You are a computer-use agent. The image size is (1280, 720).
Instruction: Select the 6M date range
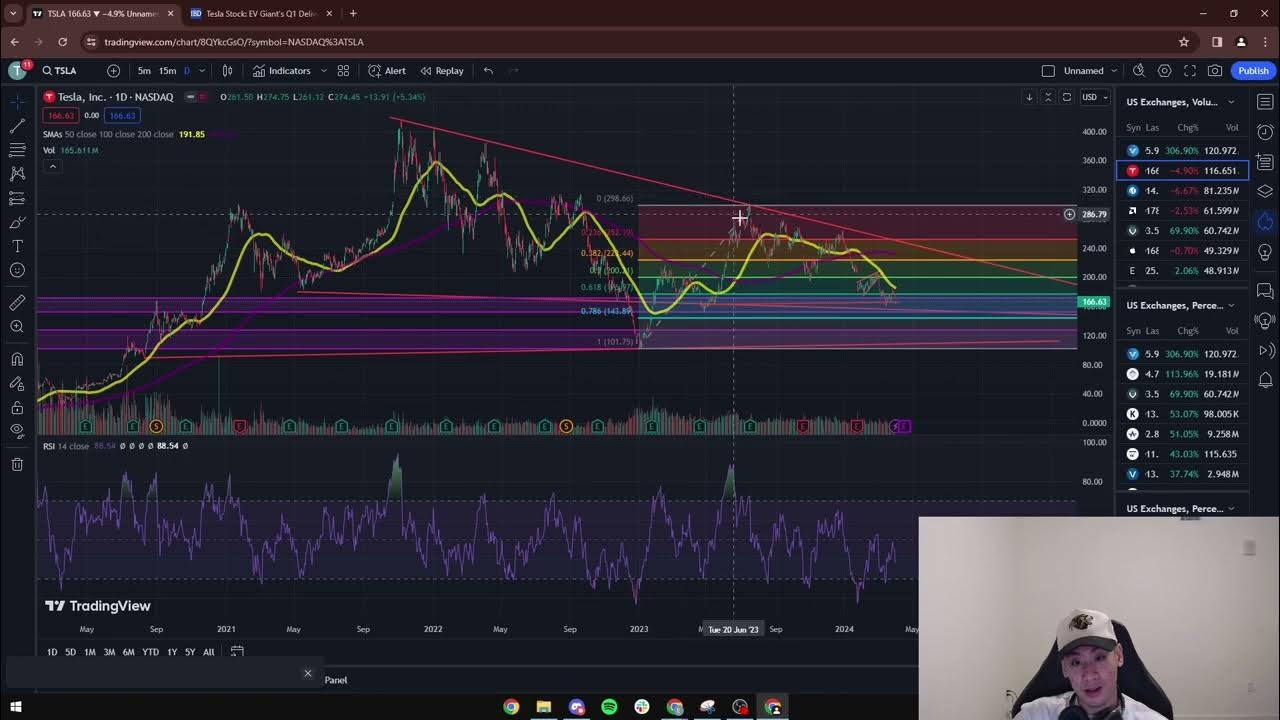128,652
